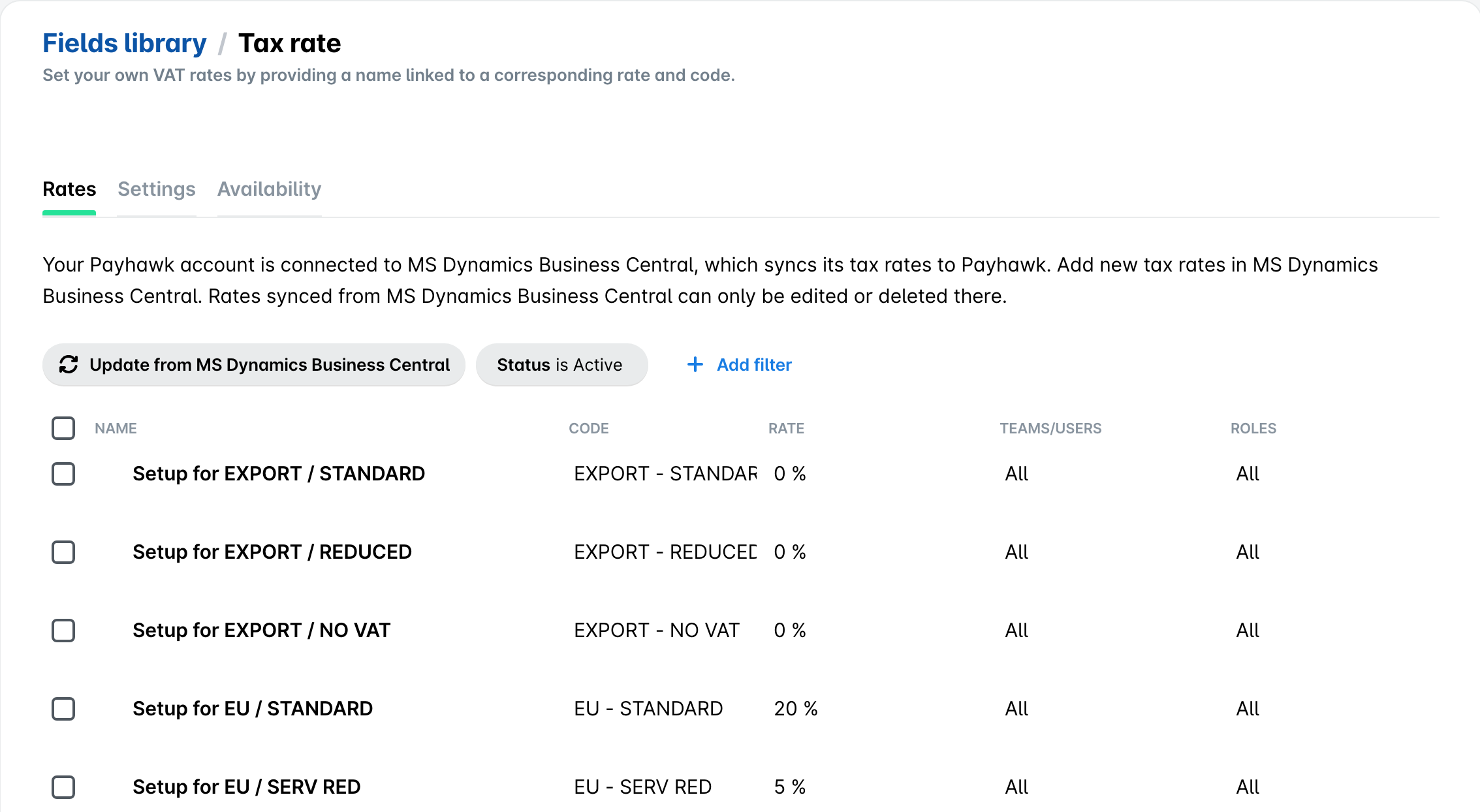This screenshot has width=1480, height=812.
Task: Open the Availability tab
Action: point(269,189)
